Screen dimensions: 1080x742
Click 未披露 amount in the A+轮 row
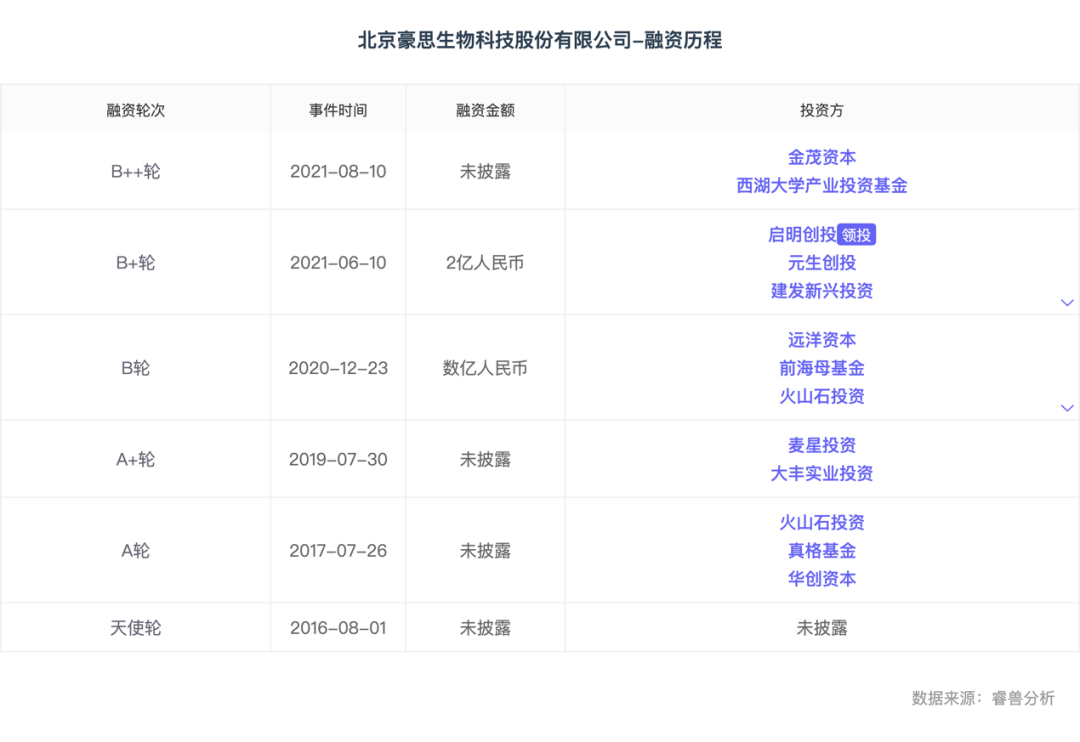pyautogui.click(x=485, y=460)
